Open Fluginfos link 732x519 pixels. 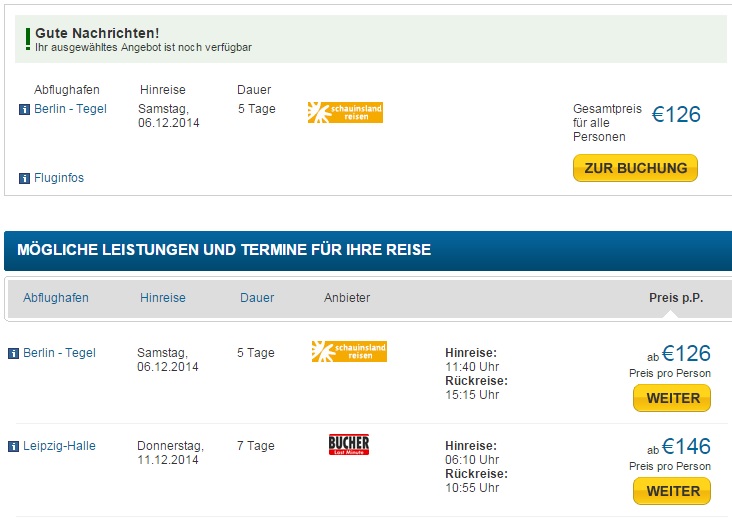[x=59, y=178]
